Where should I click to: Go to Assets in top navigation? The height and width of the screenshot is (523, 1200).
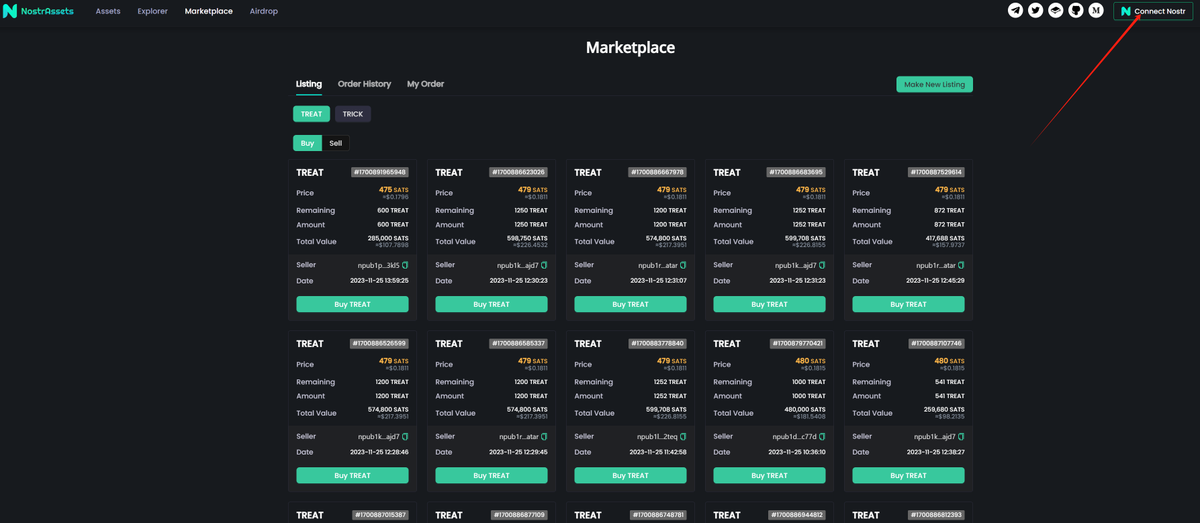[108, 11]
